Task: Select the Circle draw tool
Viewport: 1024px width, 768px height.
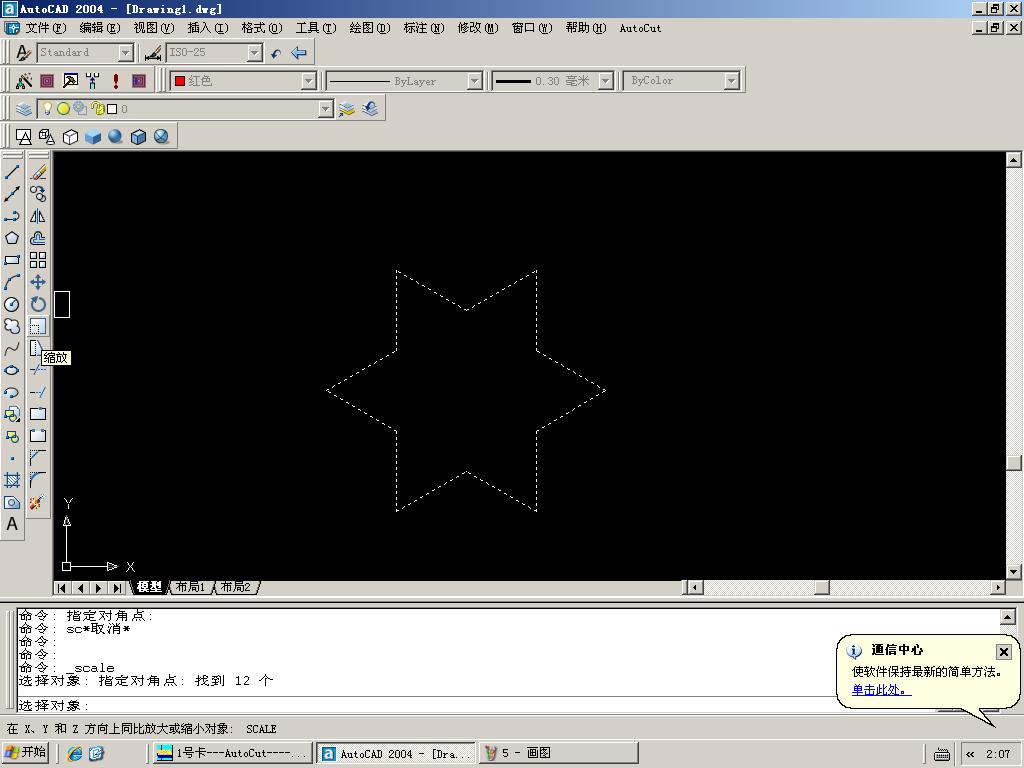Action: pos(12,304)
